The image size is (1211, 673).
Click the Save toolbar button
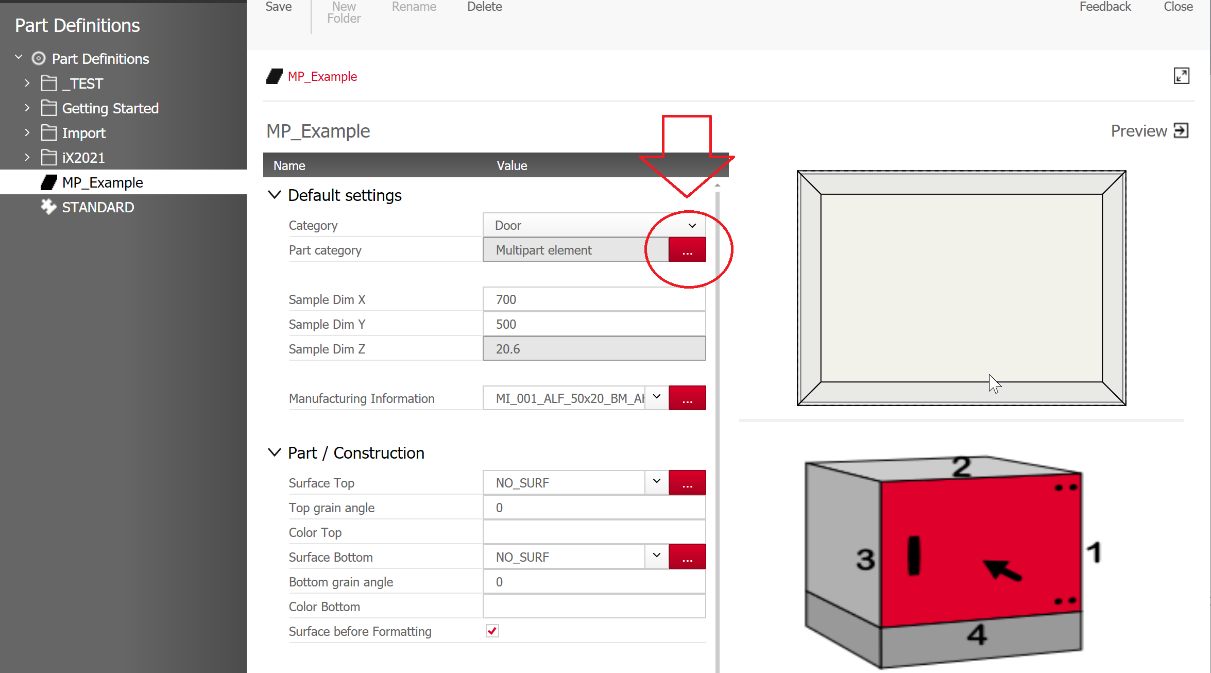(278, 7)
